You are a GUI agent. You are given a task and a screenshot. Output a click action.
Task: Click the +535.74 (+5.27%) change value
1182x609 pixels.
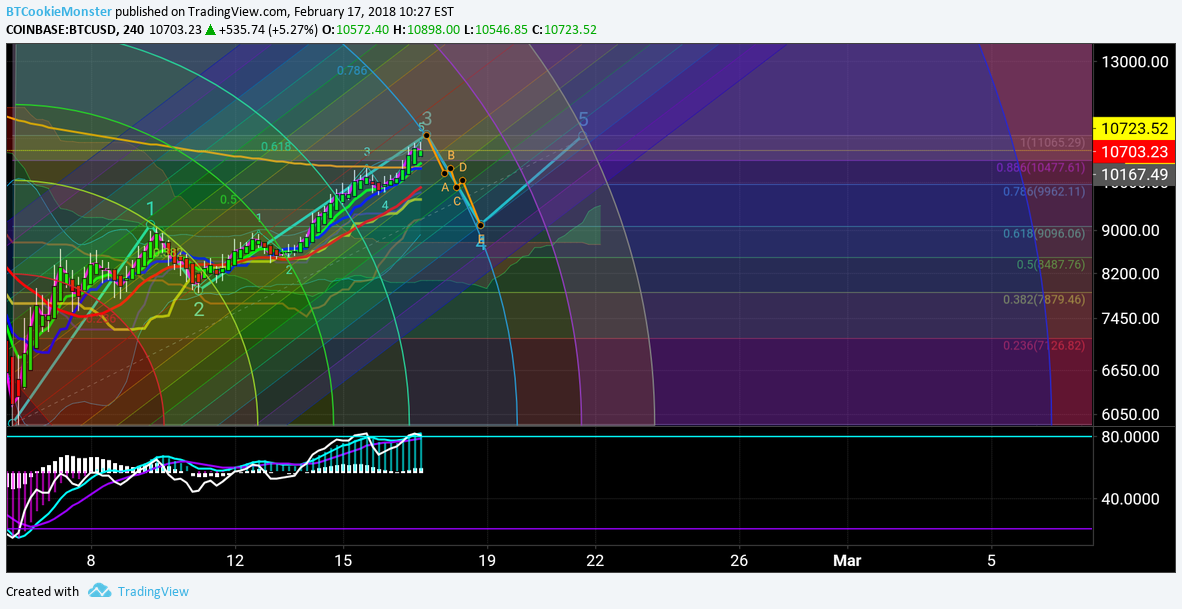click(268, 29)
